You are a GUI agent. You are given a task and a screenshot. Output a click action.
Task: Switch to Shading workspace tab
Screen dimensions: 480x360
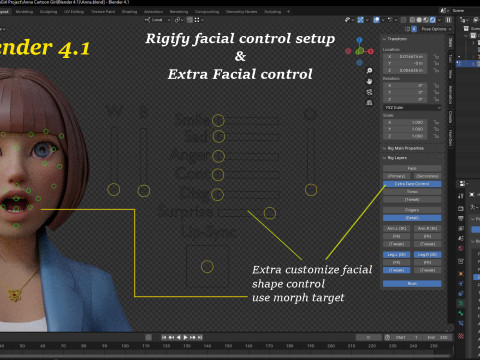click(x=129, y=12)
